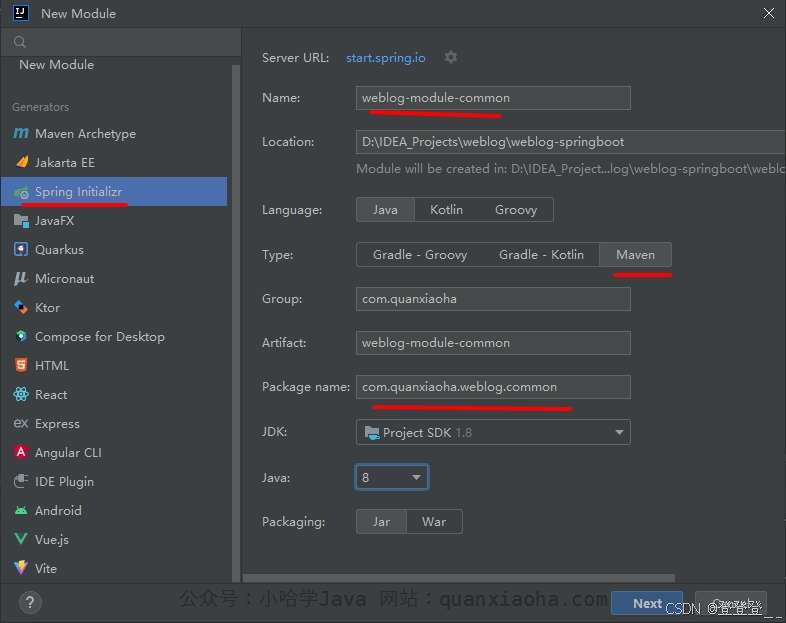Select the Maven Archetype generator icon
Image resolution: width=786 pixels, height=623 pixels.
click(21, 133)
